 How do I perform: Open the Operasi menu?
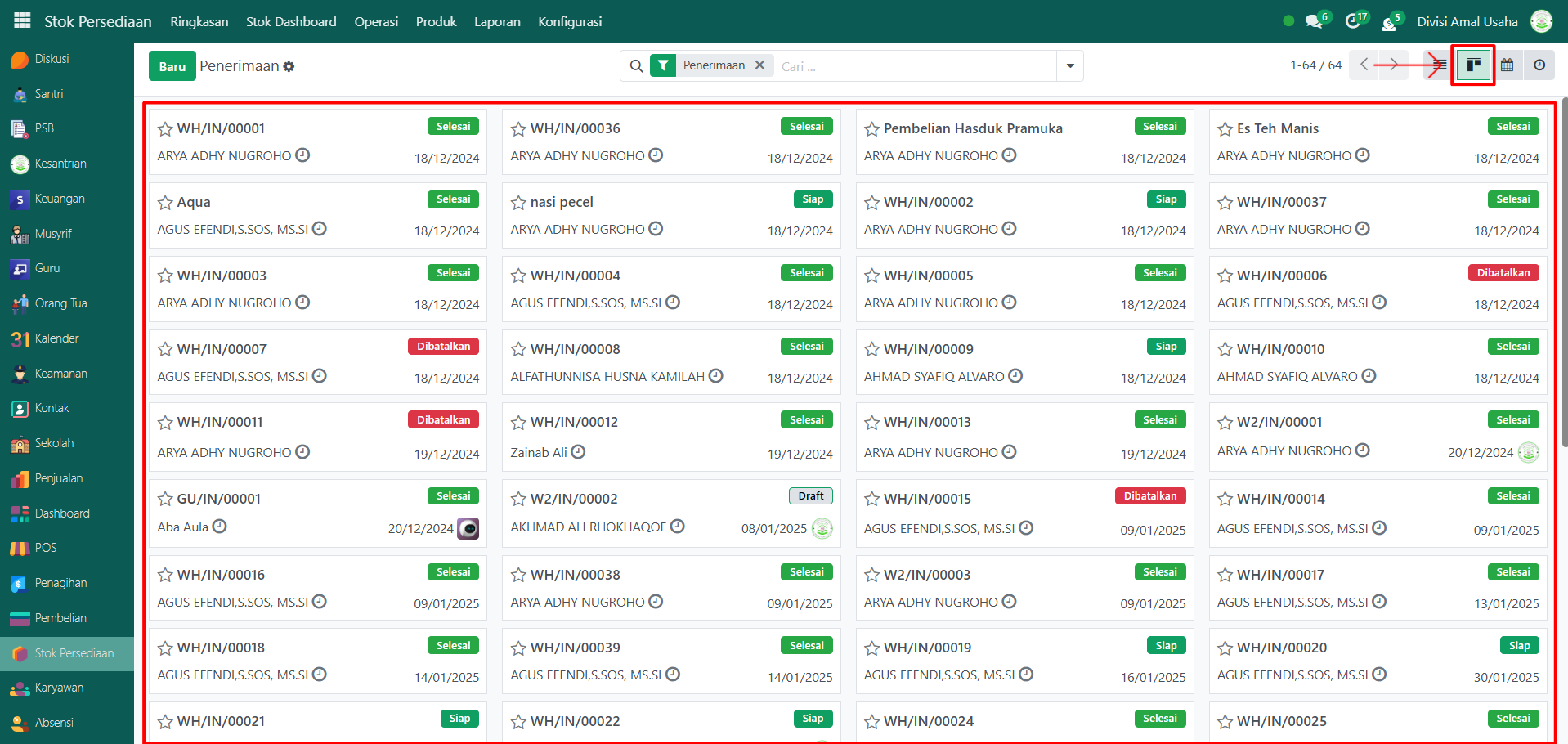point(376,21)
